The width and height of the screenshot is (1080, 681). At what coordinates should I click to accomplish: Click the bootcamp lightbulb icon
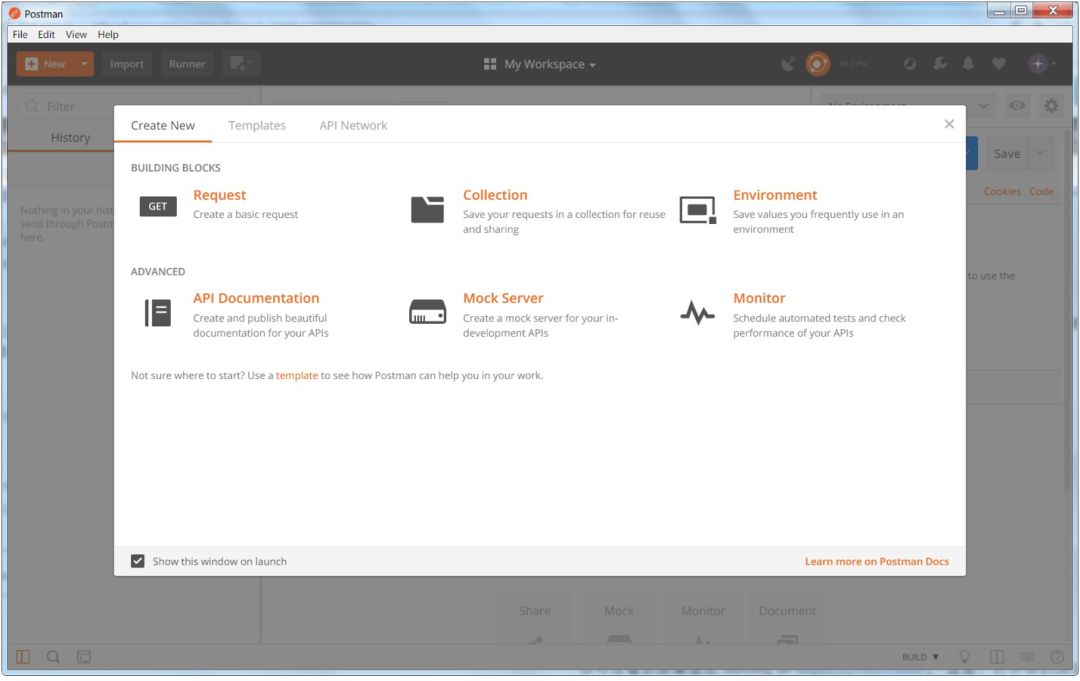pyautogui.click(x=964, y=658)
